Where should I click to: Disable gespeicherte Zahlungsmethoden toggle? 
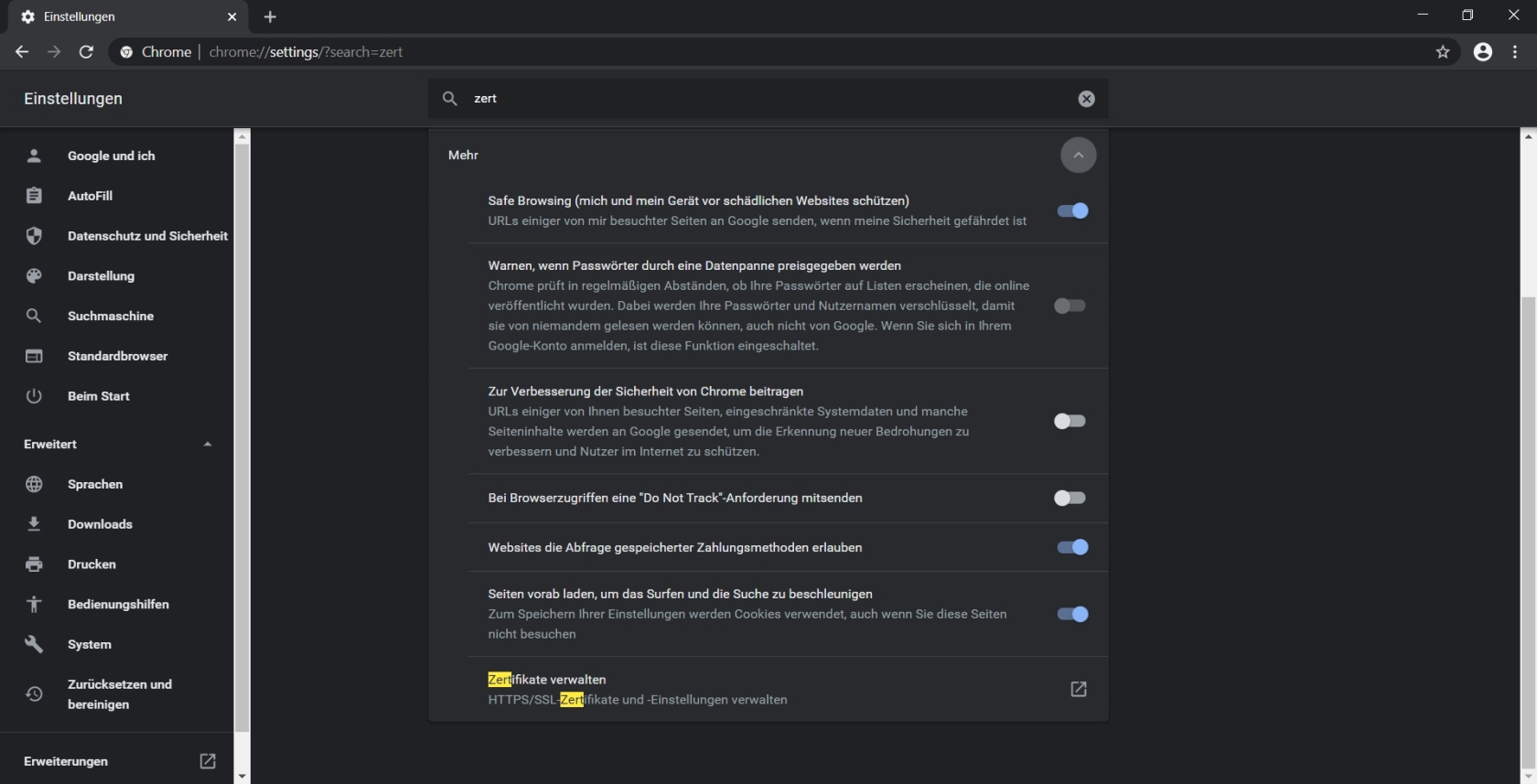pos(1072,547)
